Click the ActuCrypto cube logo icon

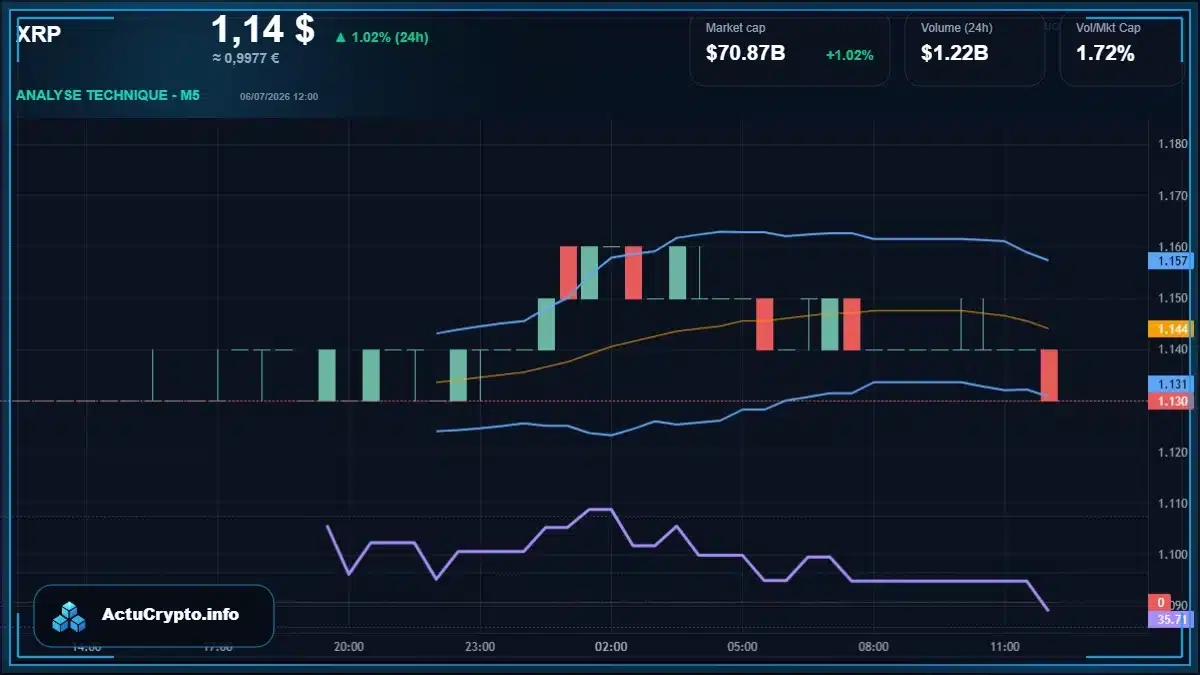coord(70,616)
